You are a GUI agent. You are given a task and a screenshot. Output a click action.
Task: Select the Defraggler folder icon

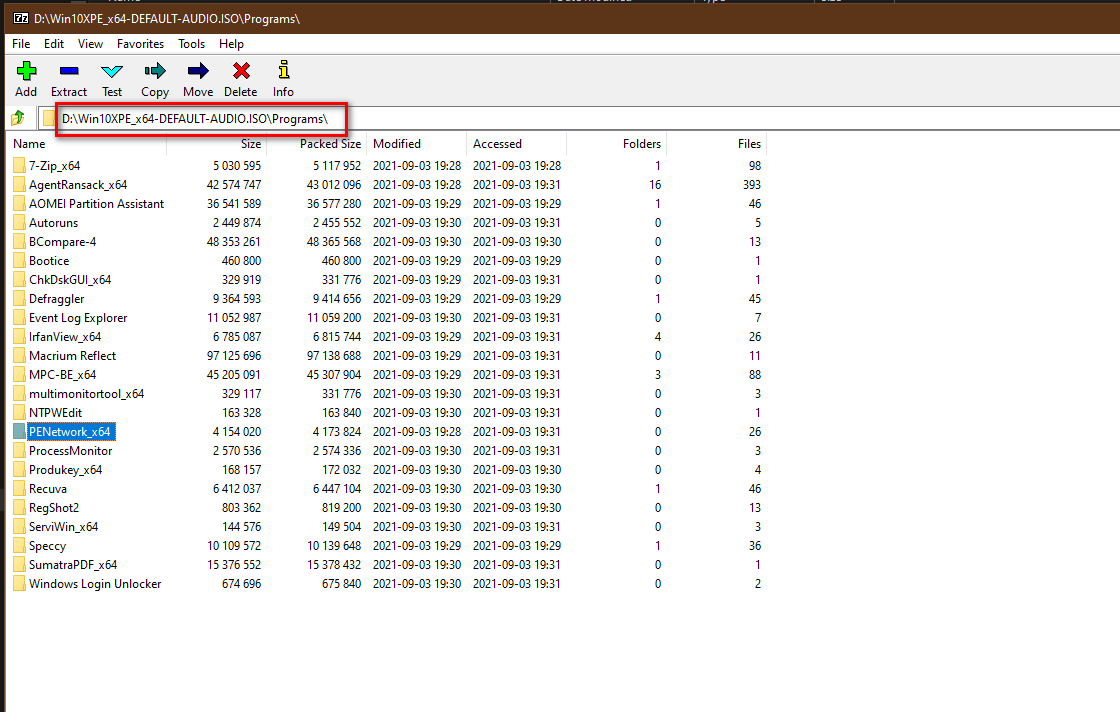coord(19,299)
